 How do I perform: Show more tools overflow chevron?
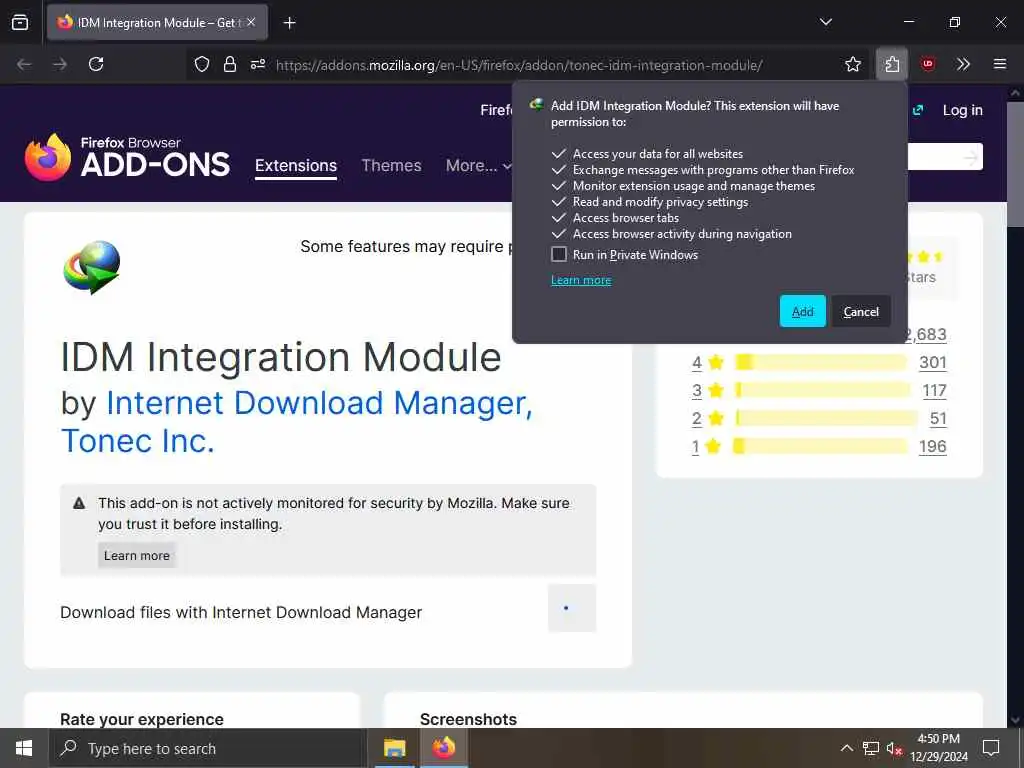pyautogui.click(x=963, y=64)
